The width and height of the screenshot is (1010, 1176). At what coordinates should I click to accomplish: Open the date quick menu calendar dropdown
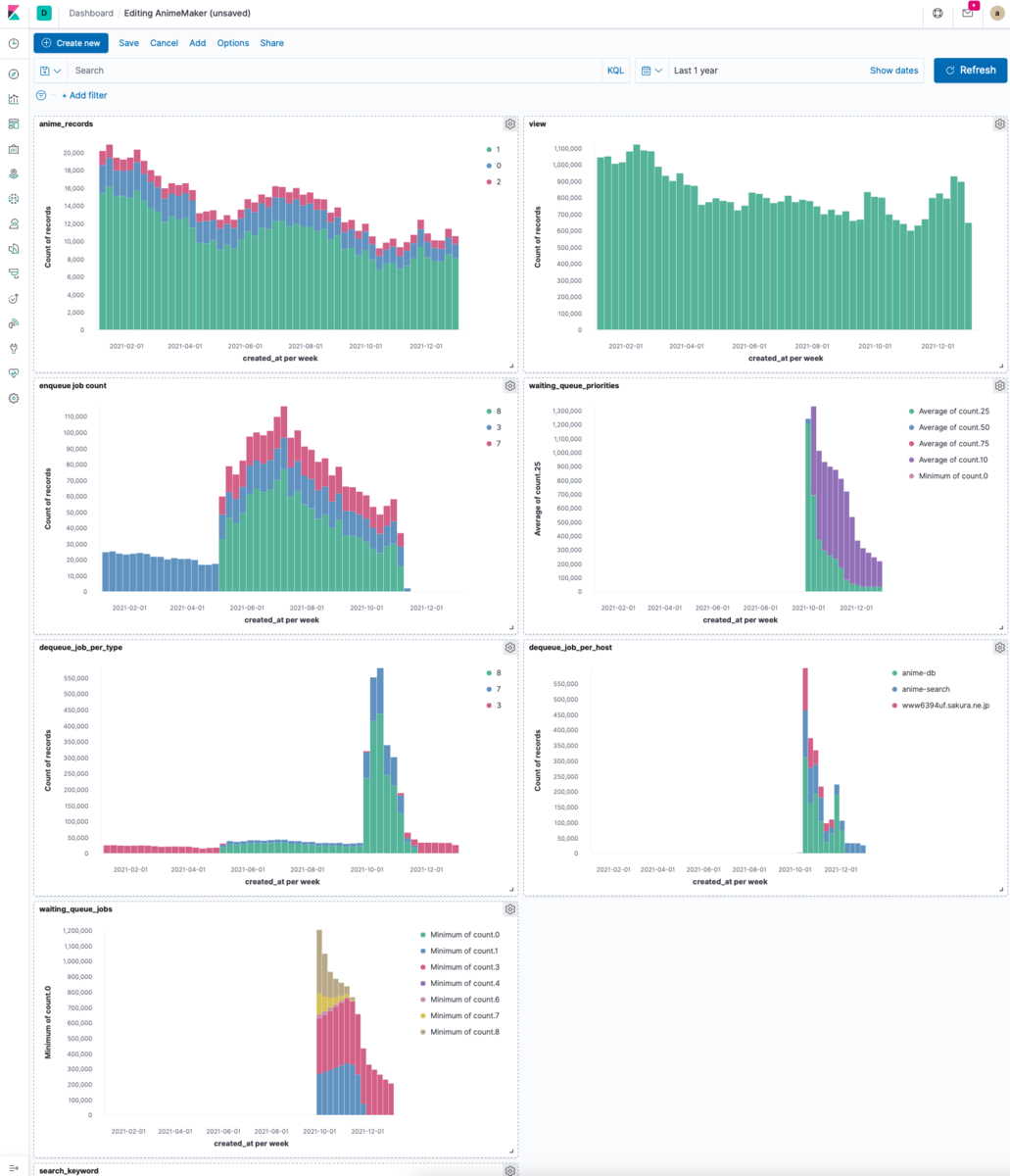coord(651,71)
